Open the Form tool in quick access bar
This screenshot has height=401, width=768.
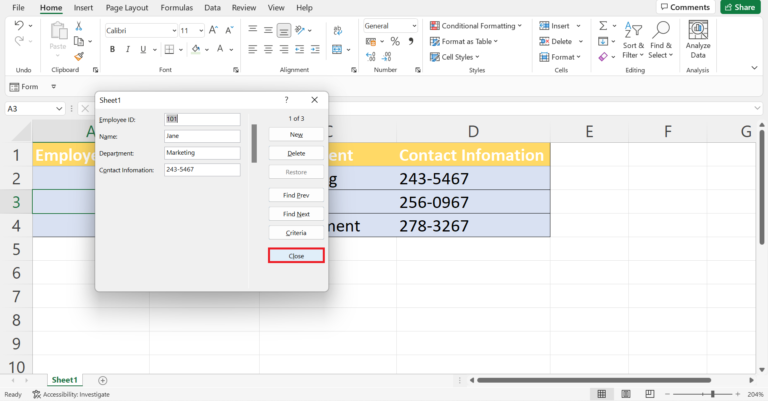pos(23,87)
